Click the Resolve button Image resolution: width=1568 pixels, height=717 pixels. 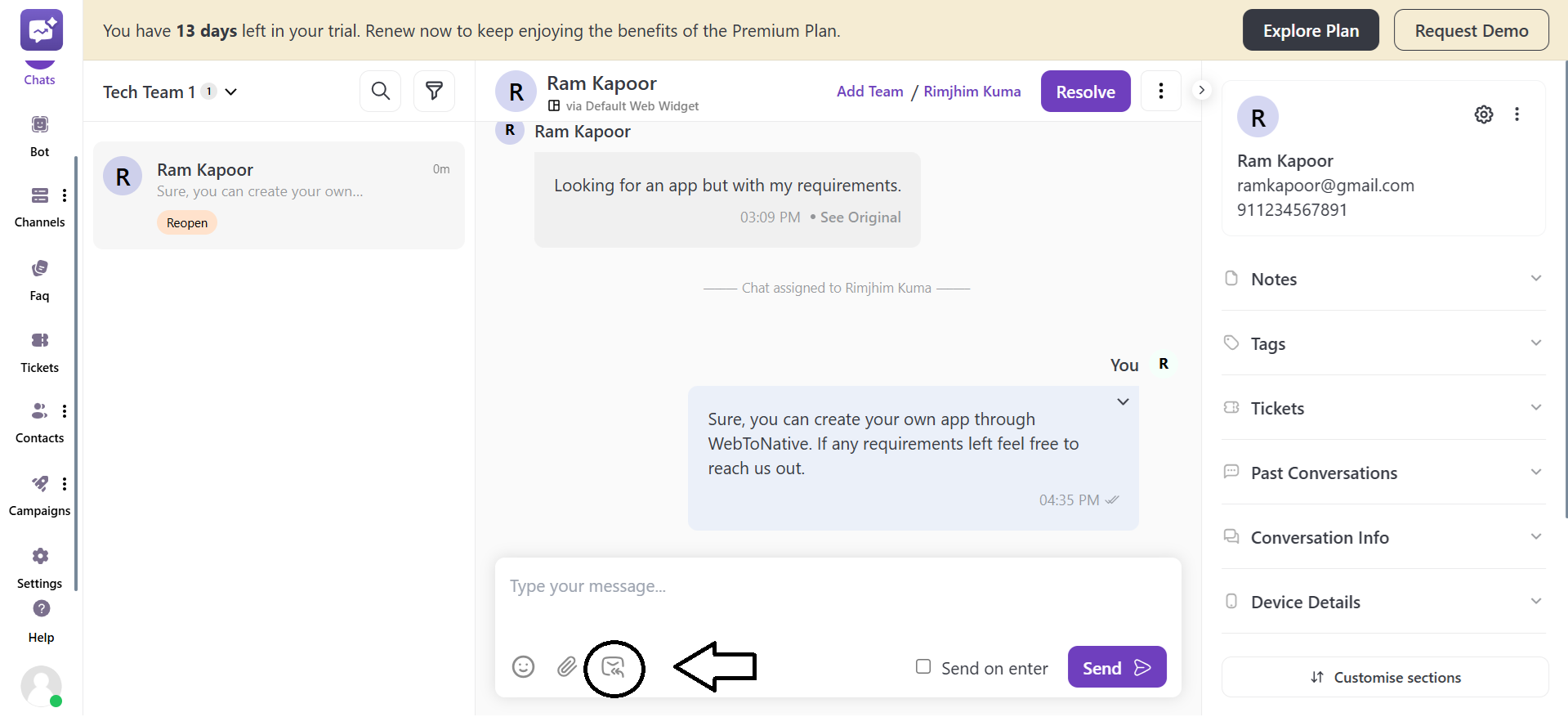click(1085, 91)
